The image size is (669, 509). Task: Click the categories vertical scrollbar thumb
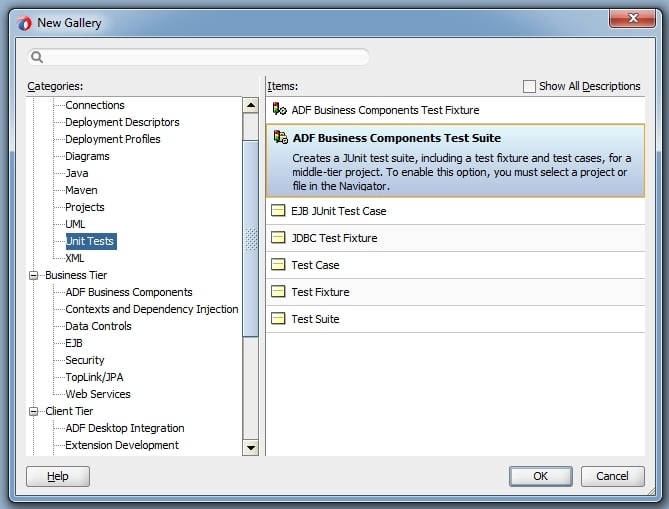pos(250,239)
